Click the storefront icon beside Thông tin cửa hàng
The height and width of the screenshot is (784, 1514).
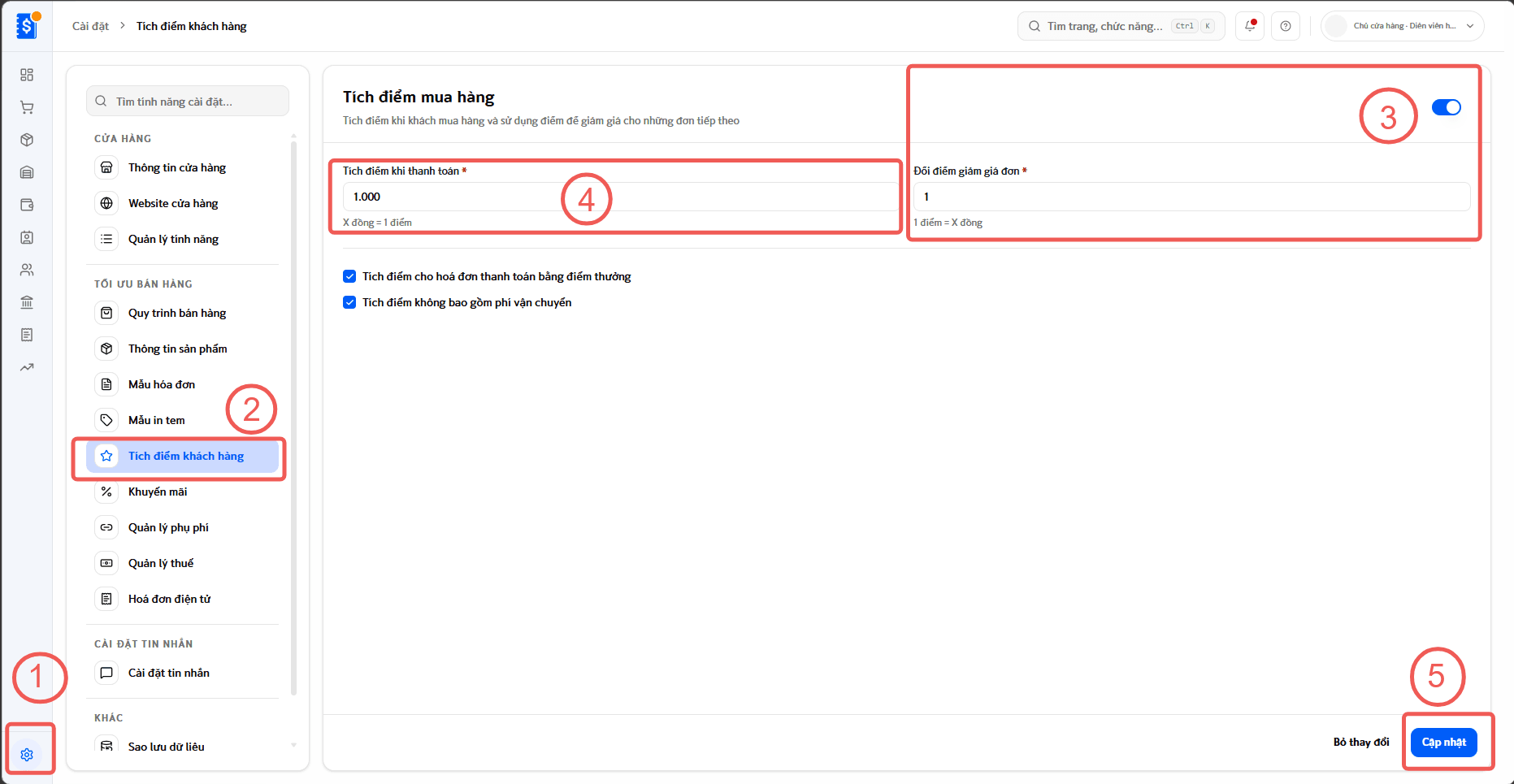pos(106,167)
